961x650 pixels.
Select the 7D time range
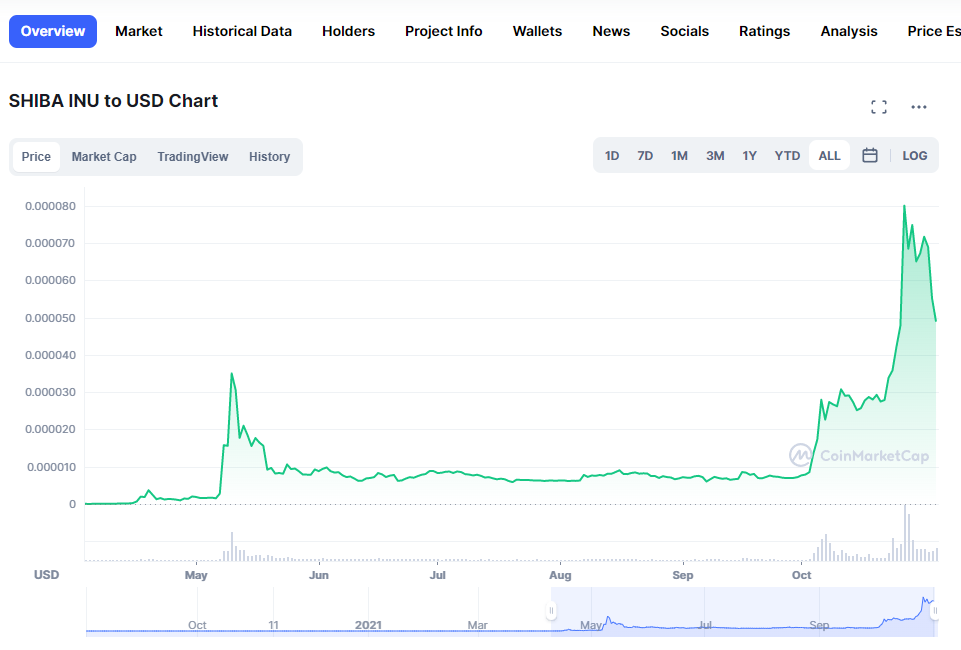645,156
